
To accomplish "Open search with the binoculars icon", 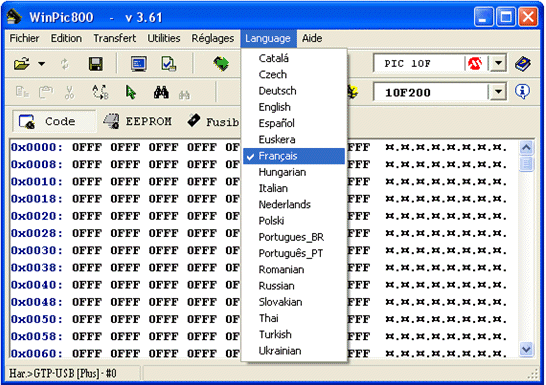I will 161,92.
